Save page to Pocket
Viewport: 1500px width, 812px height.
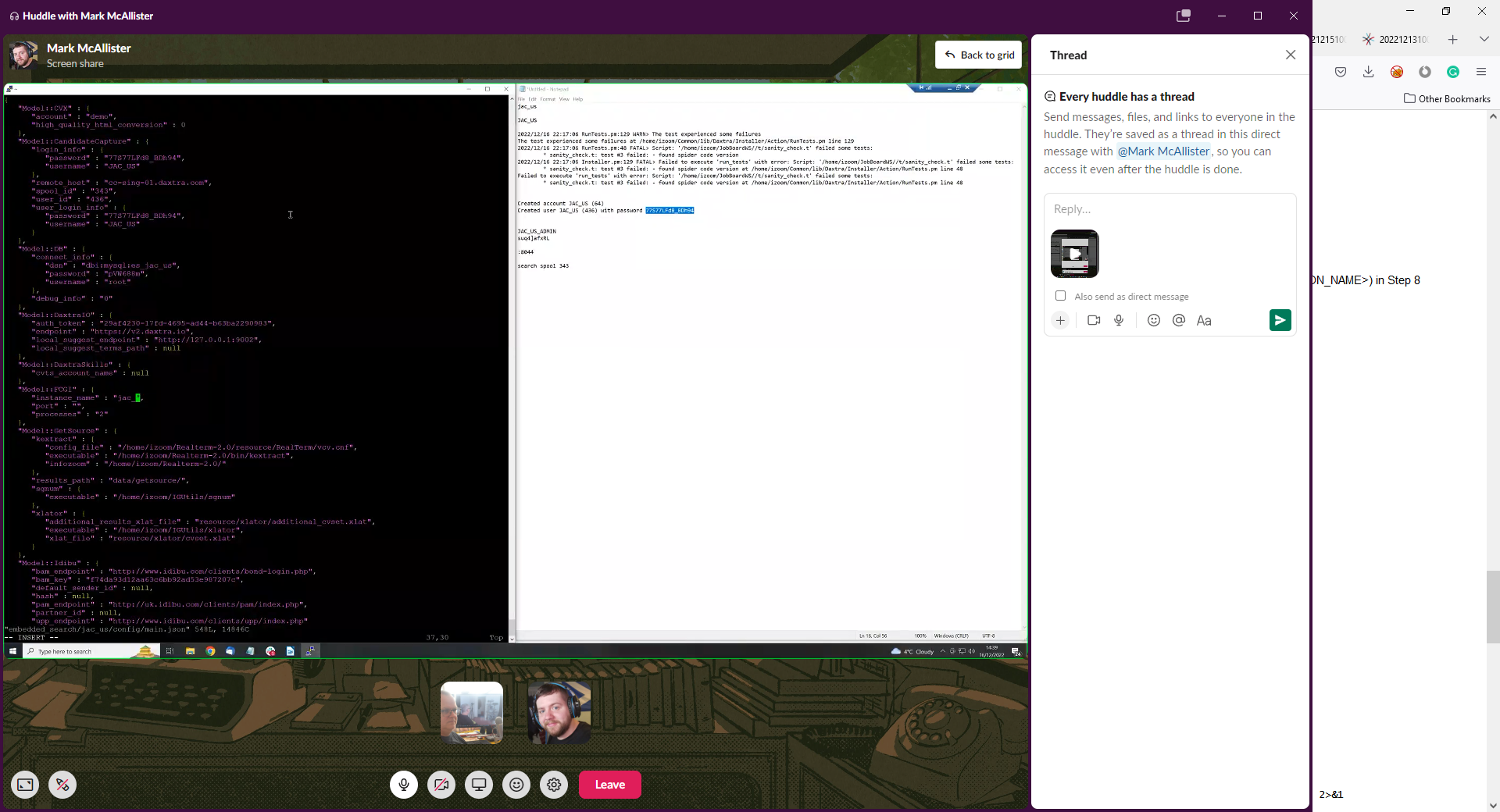click(1341, 72)
